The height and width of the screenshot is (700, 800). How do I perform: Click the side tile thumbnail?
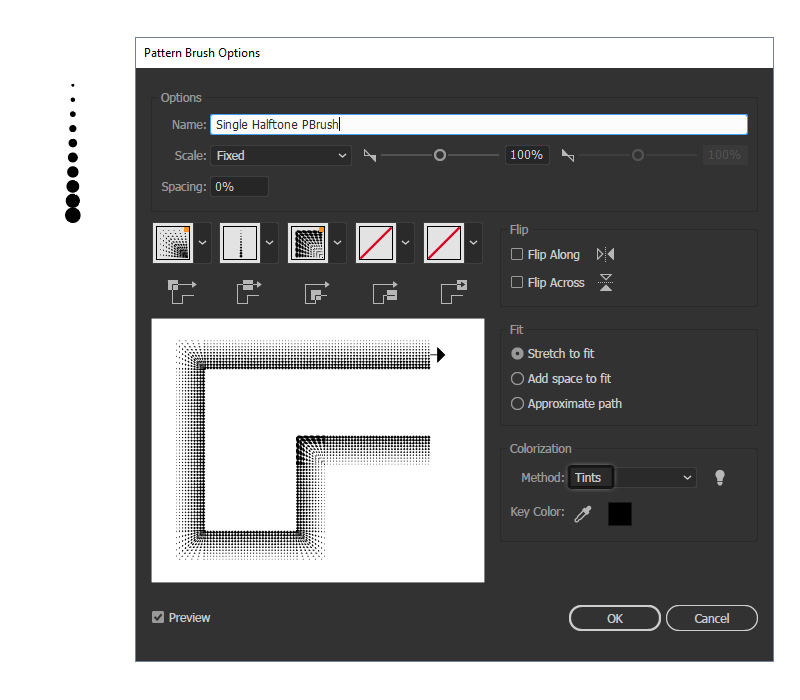point(240,243)
